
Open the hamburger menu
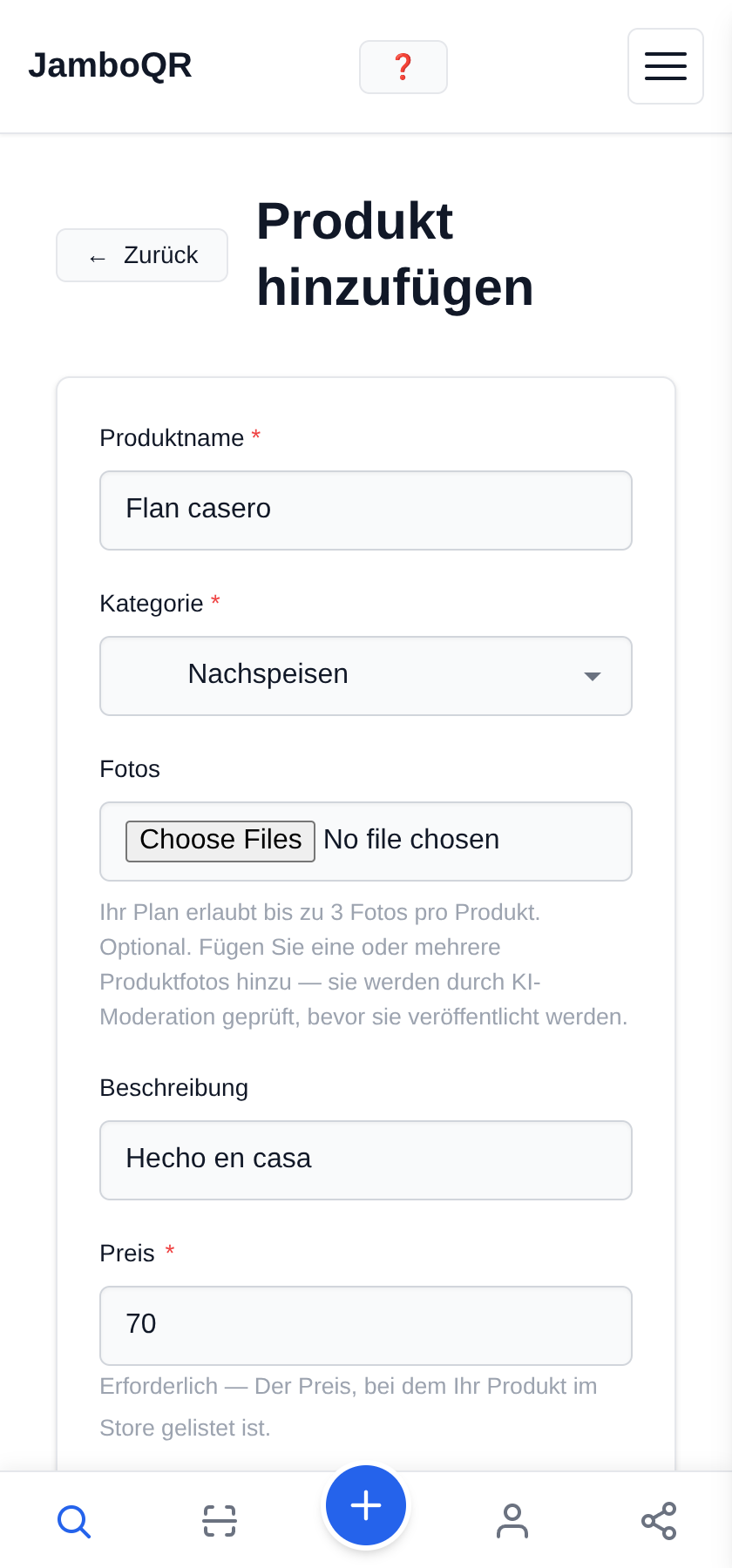[x=666, y=66]
